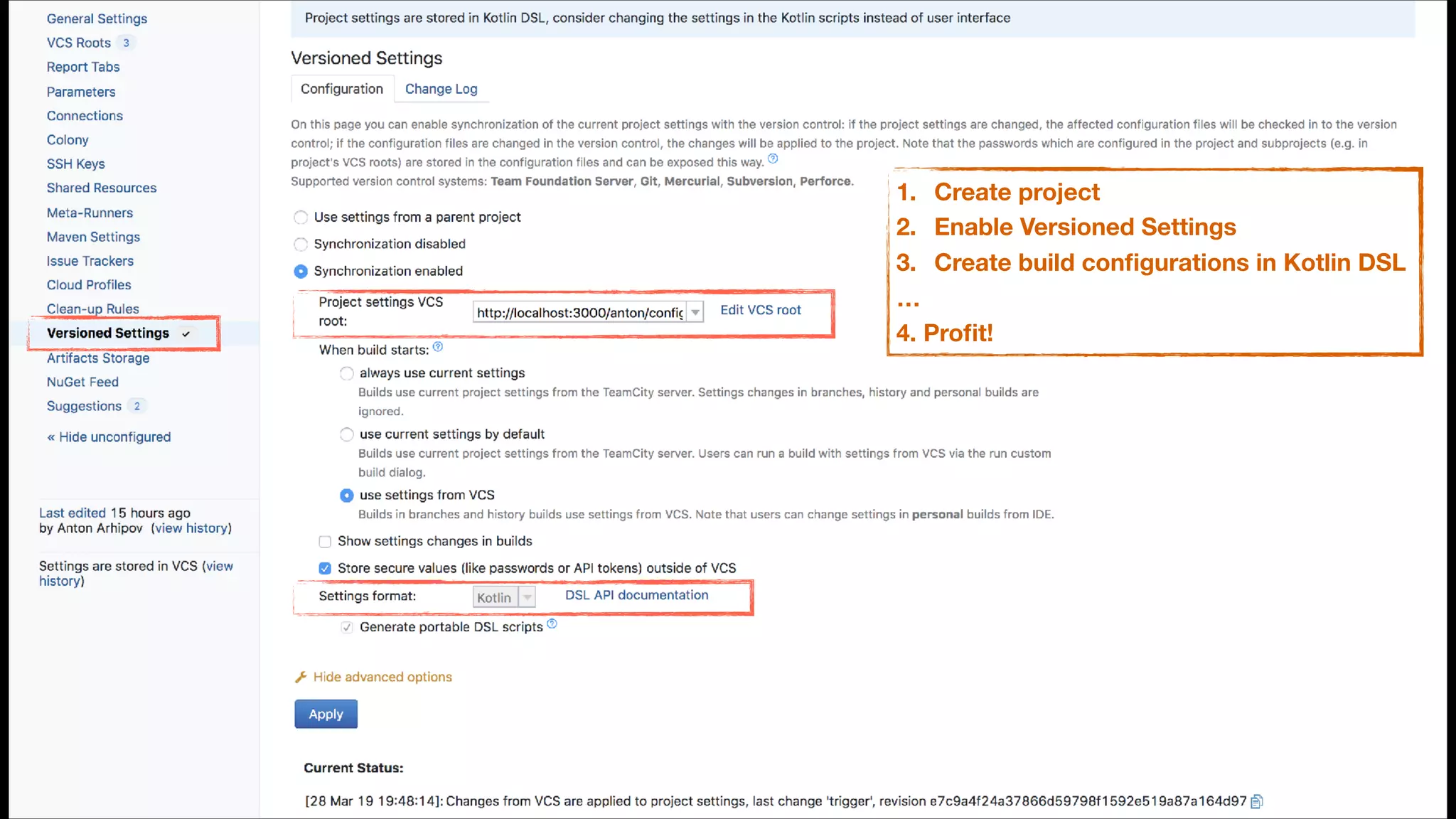The width and height of the screenshot is (1456, 819).
Task: Select 'Synchronization enabled' radio button
Action: click(301, 272)
